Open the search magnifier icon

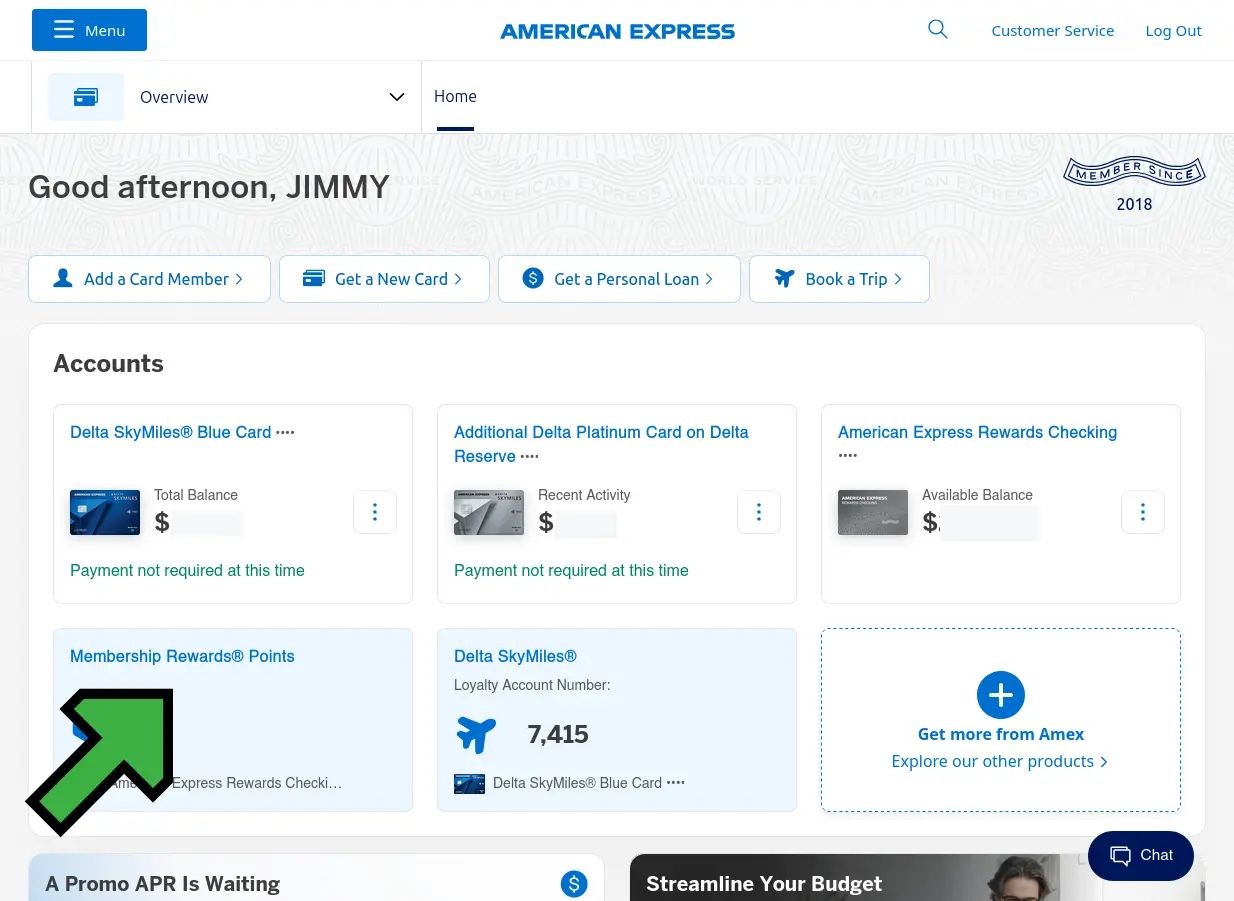click(937, 30)
